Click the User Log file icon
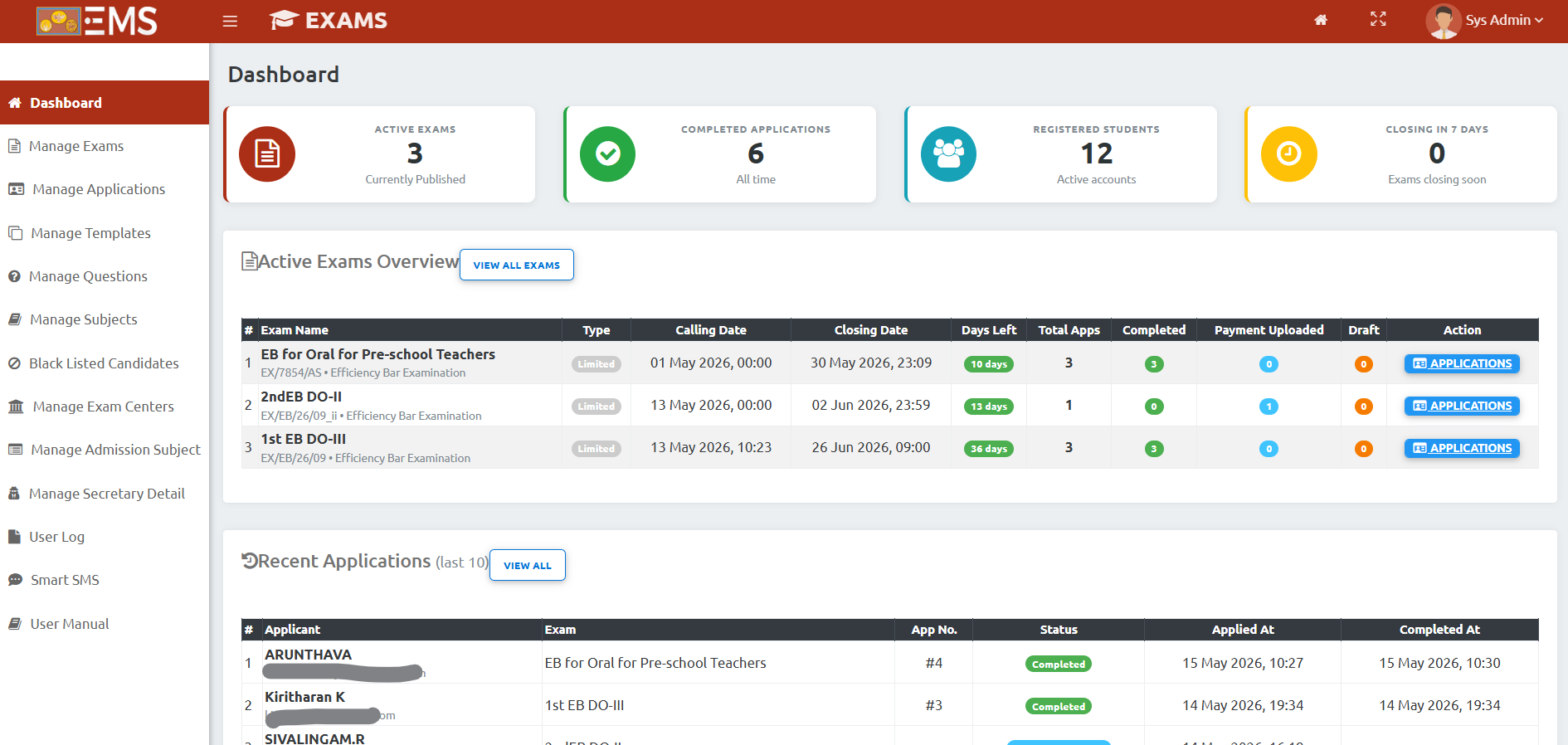Screen dimensions: 1568x745 14,537
